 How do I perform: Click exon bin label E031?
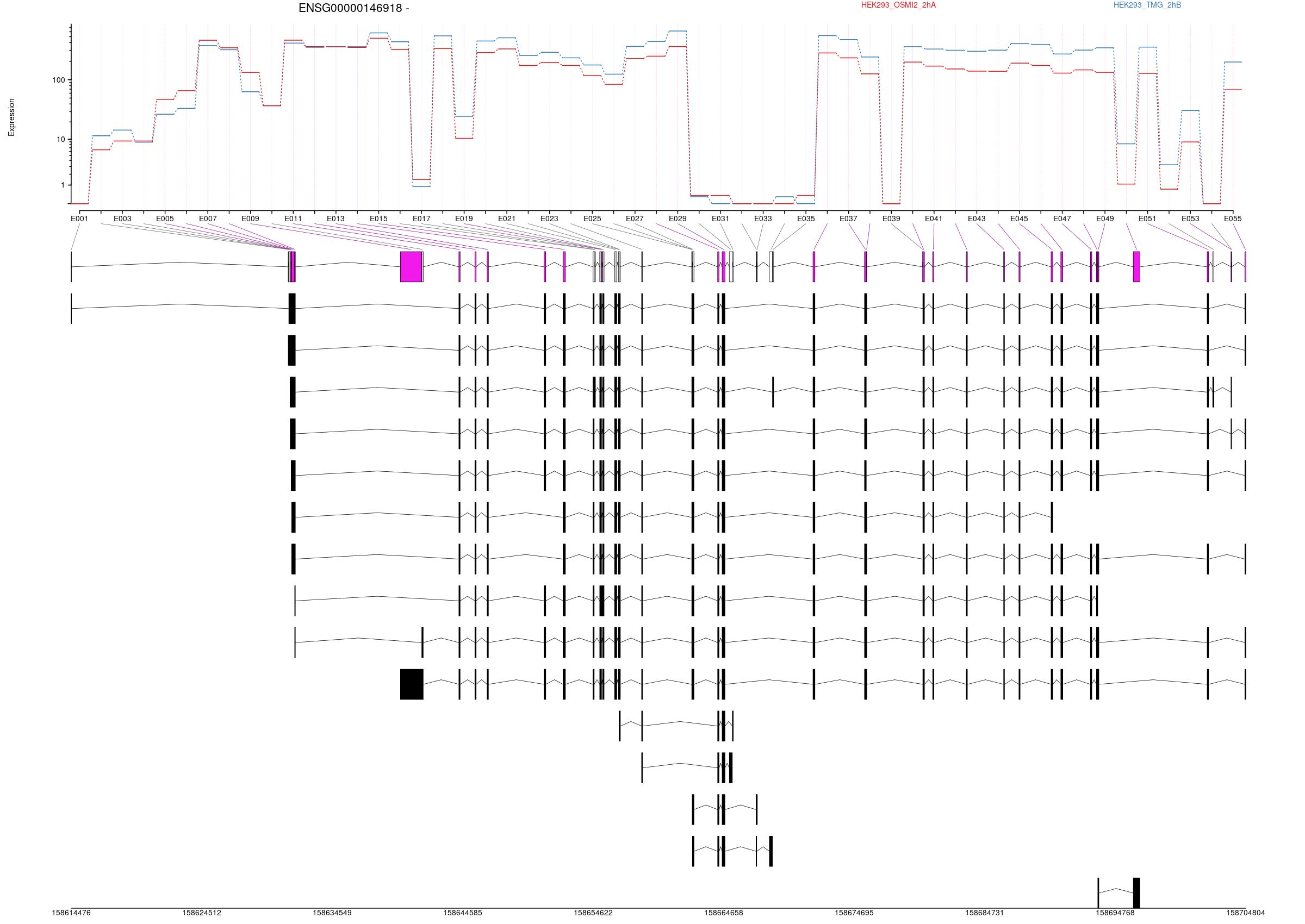pyautogui.click(x=720, y=218)
